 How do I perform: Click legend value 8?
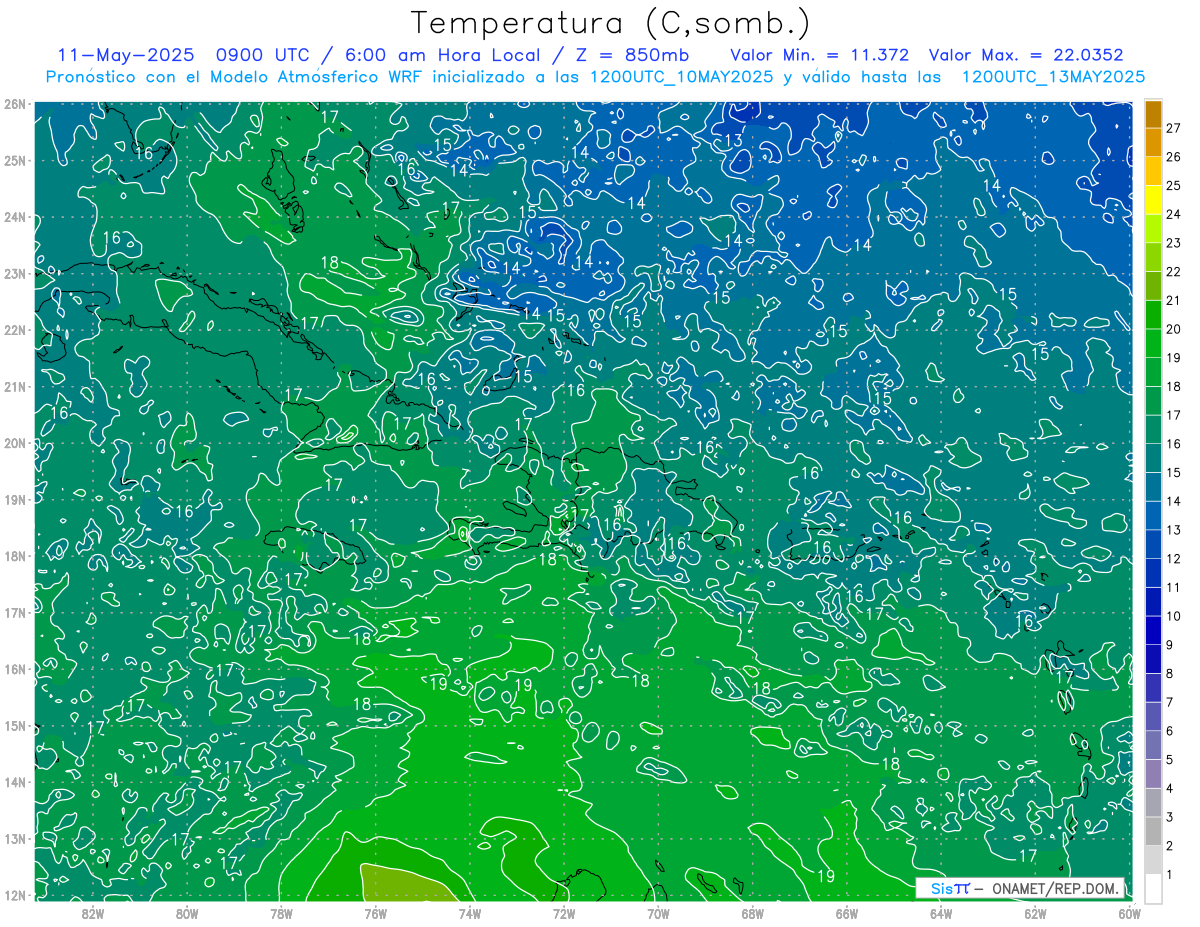point(1170,674)
